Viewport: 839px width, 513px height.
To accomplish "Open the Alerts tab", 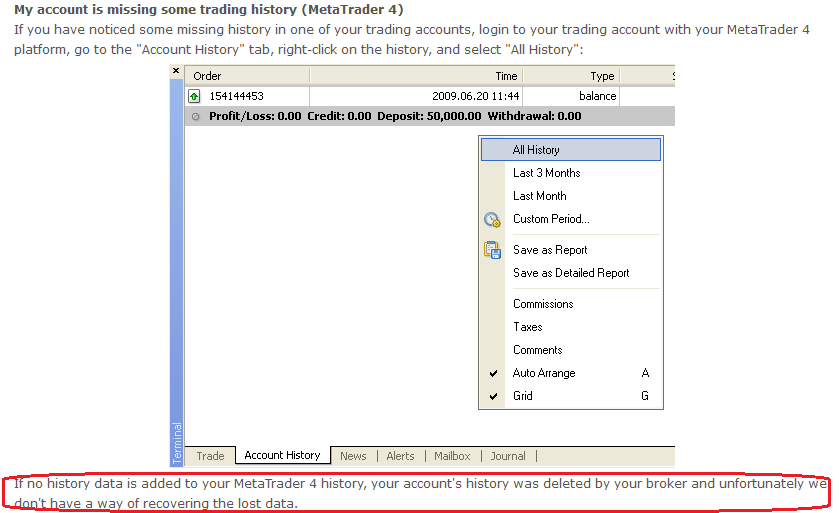I will 400,456.
